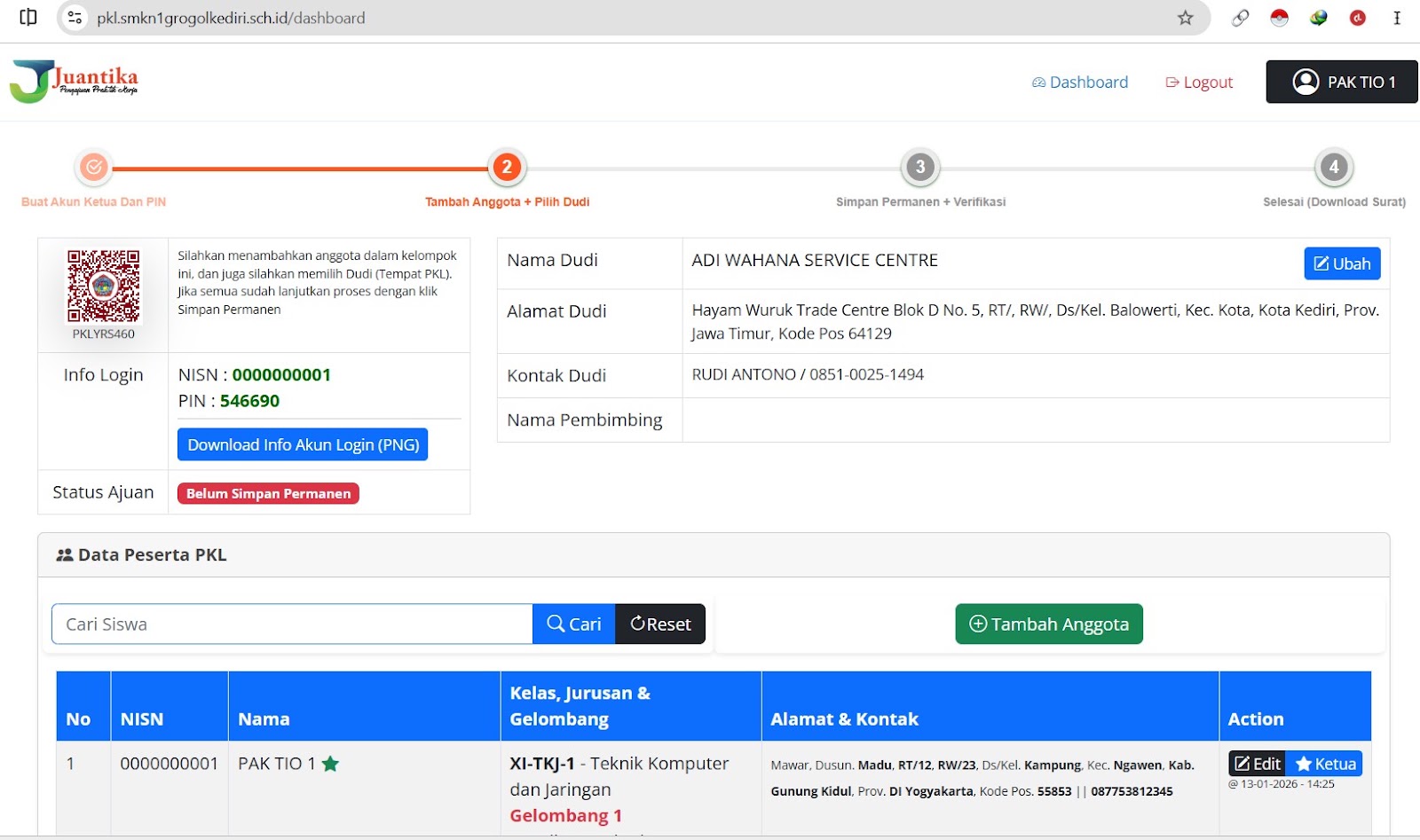Select step 4 Selesai circle

click(x=1334, y=167)
